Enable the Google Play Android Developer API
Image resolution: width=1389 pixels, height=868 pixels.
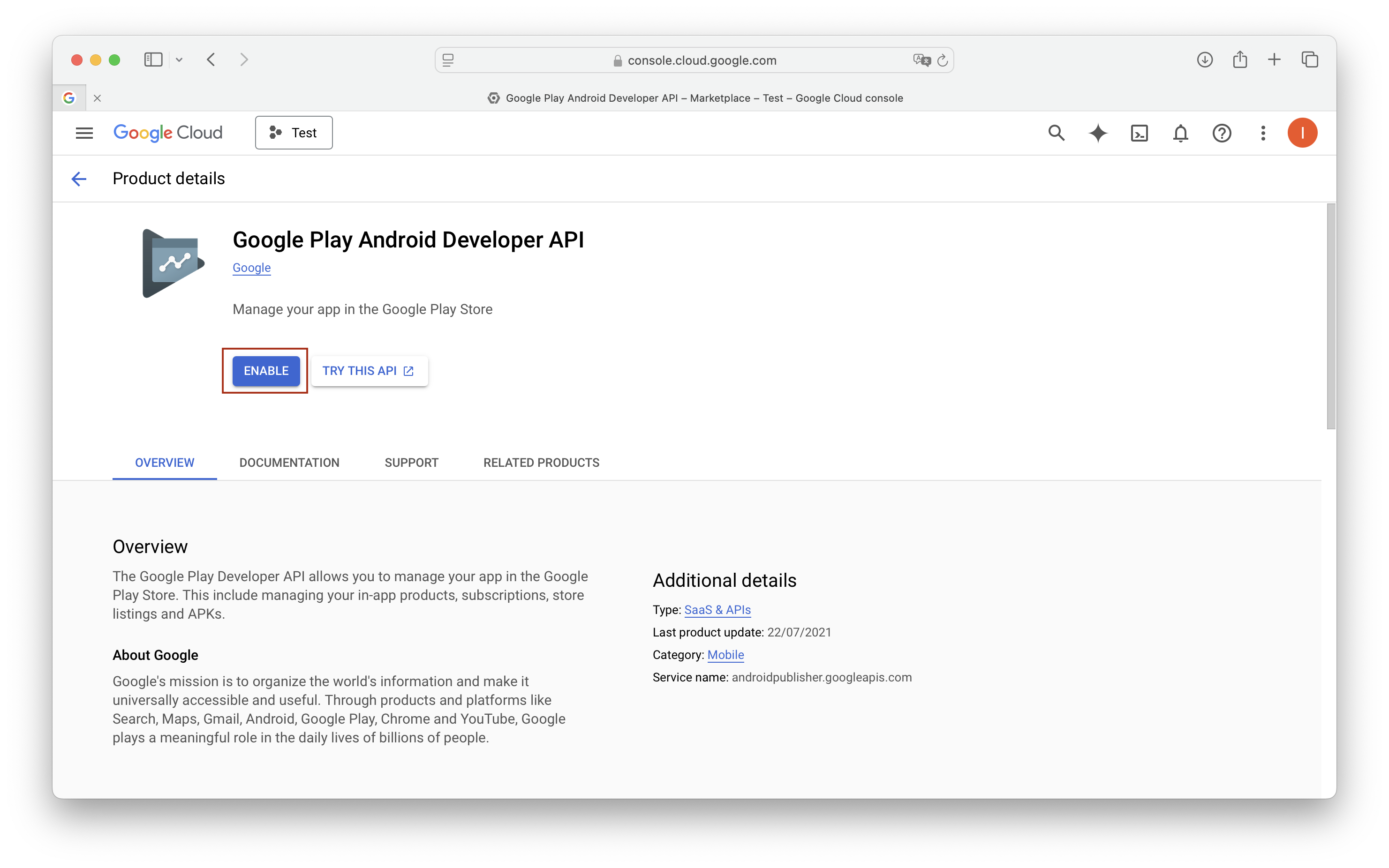265,371
